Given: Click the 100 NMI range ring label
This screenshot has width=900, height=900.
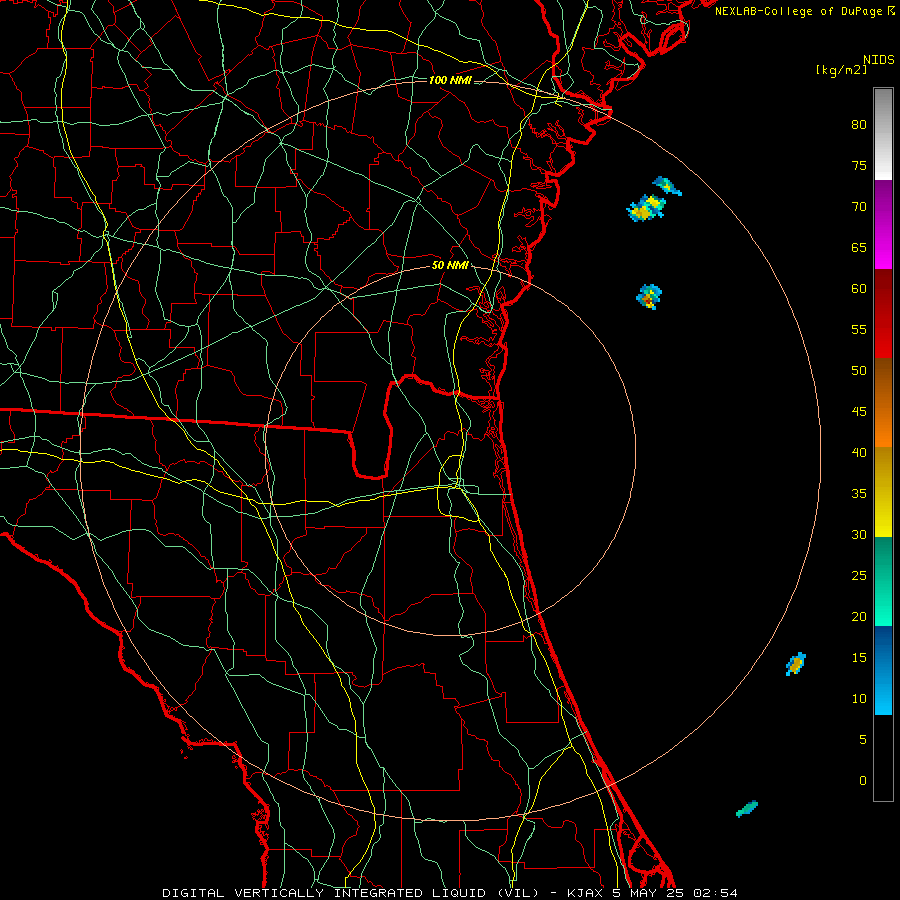Looking at the screenshot, I should 450,80.
